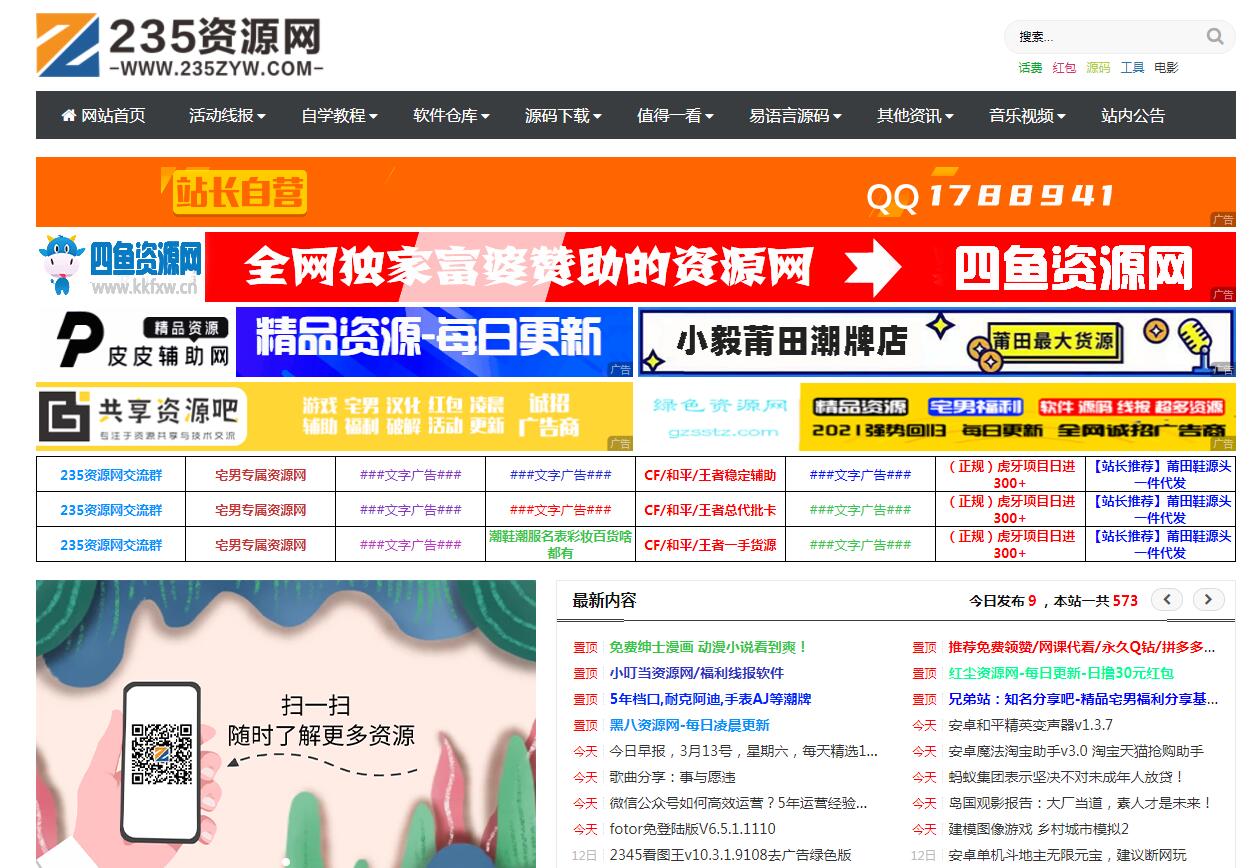
Task: Open 推荐免费领赞/网课代看 pinned post
Action: [x=1082, y=647]
